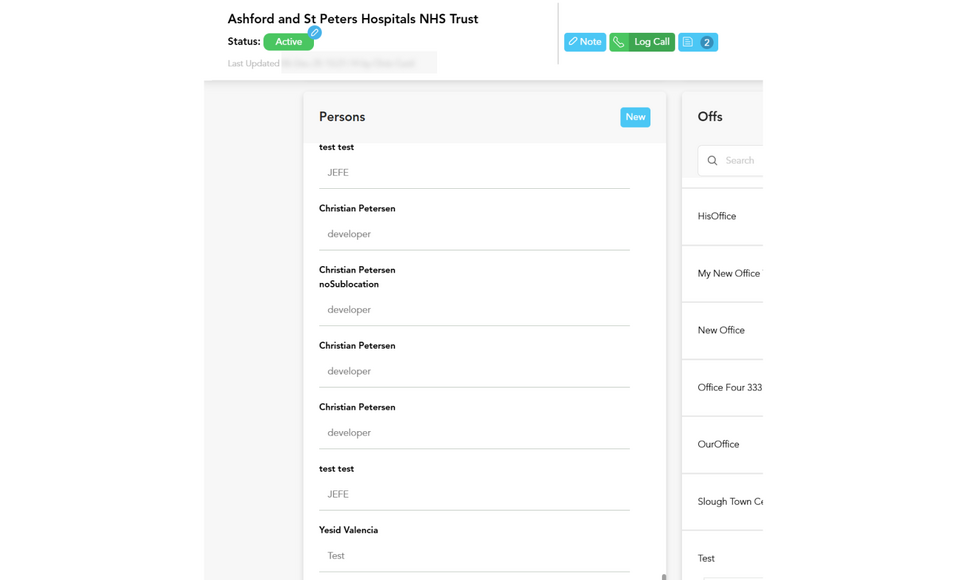This screenshot has width=967, height=580.
Task: Select My New Office entry
Action: [x=722, y=273]
